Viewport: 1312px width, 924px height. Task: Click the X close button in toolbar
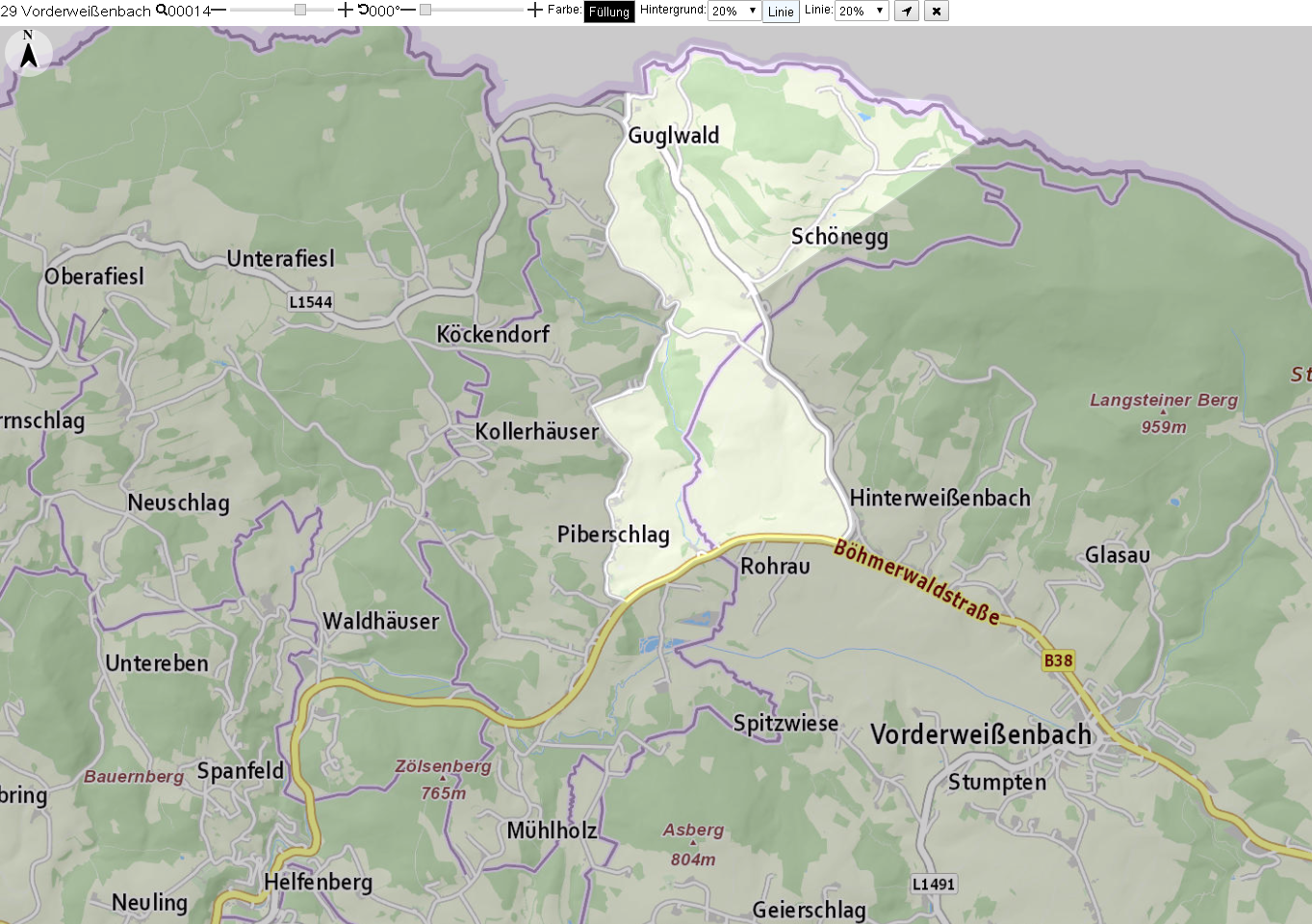tap(937, 11)
